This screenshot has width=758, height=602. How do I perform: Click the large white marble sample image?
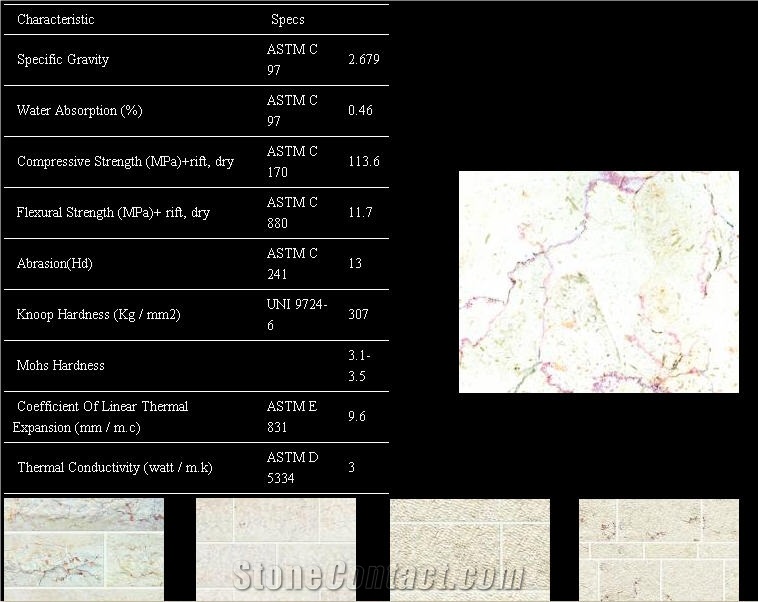[598, 282]
